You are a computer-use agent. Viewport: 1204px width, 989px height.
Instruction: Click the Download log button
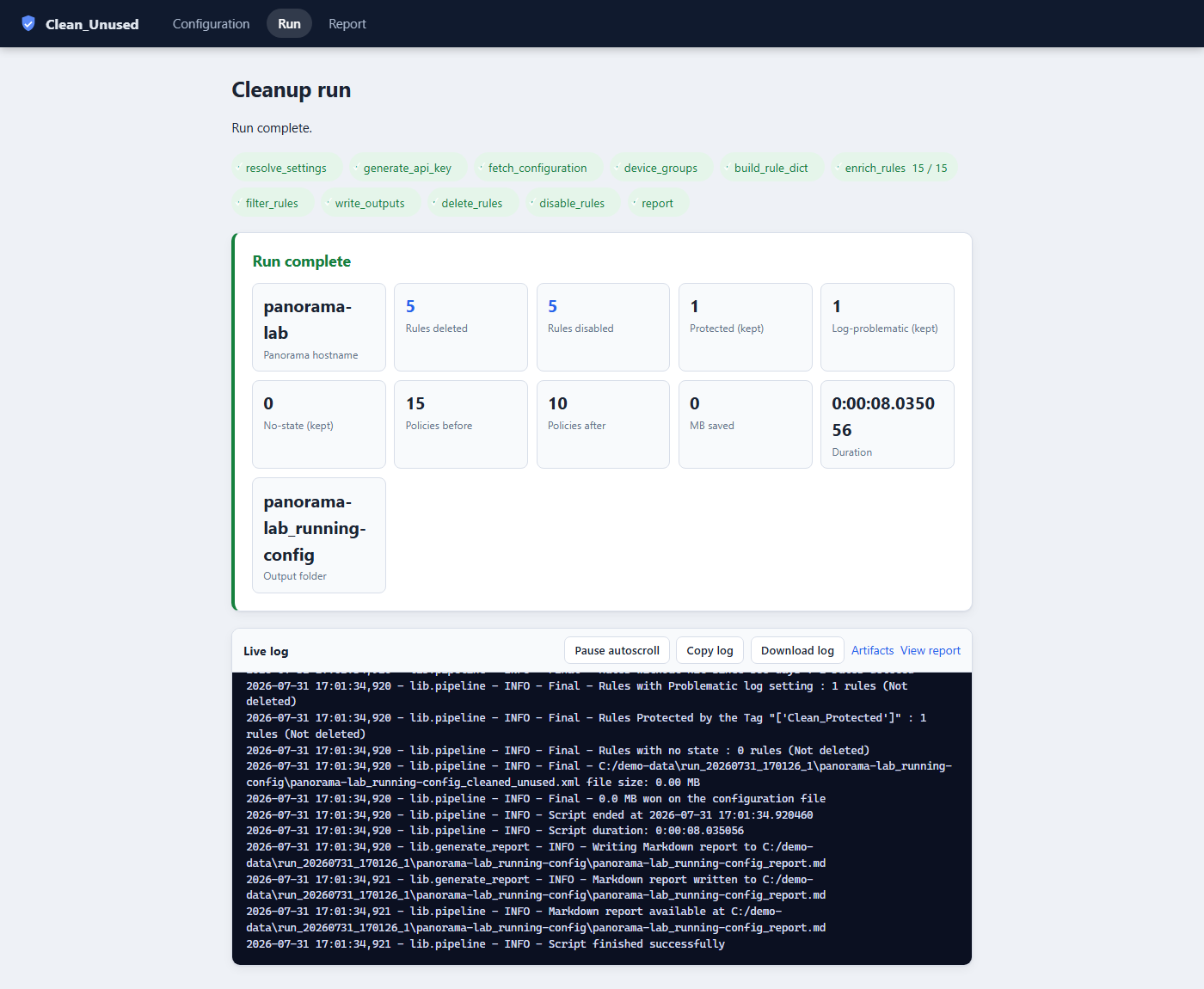point(797,651)
